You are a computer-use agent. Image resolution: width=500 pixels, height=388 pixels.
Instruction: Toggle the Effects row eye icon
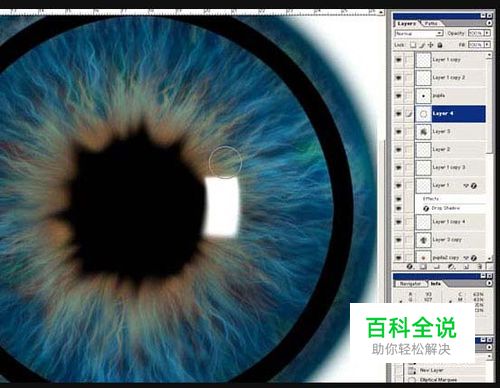point(398,199)
